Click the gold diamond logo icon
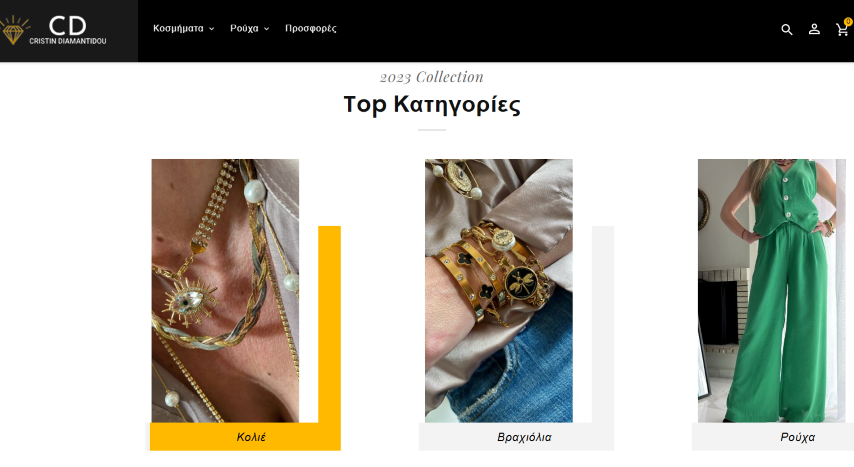The width and height of the screenshot is (854, 467). (x=13, y=31)
